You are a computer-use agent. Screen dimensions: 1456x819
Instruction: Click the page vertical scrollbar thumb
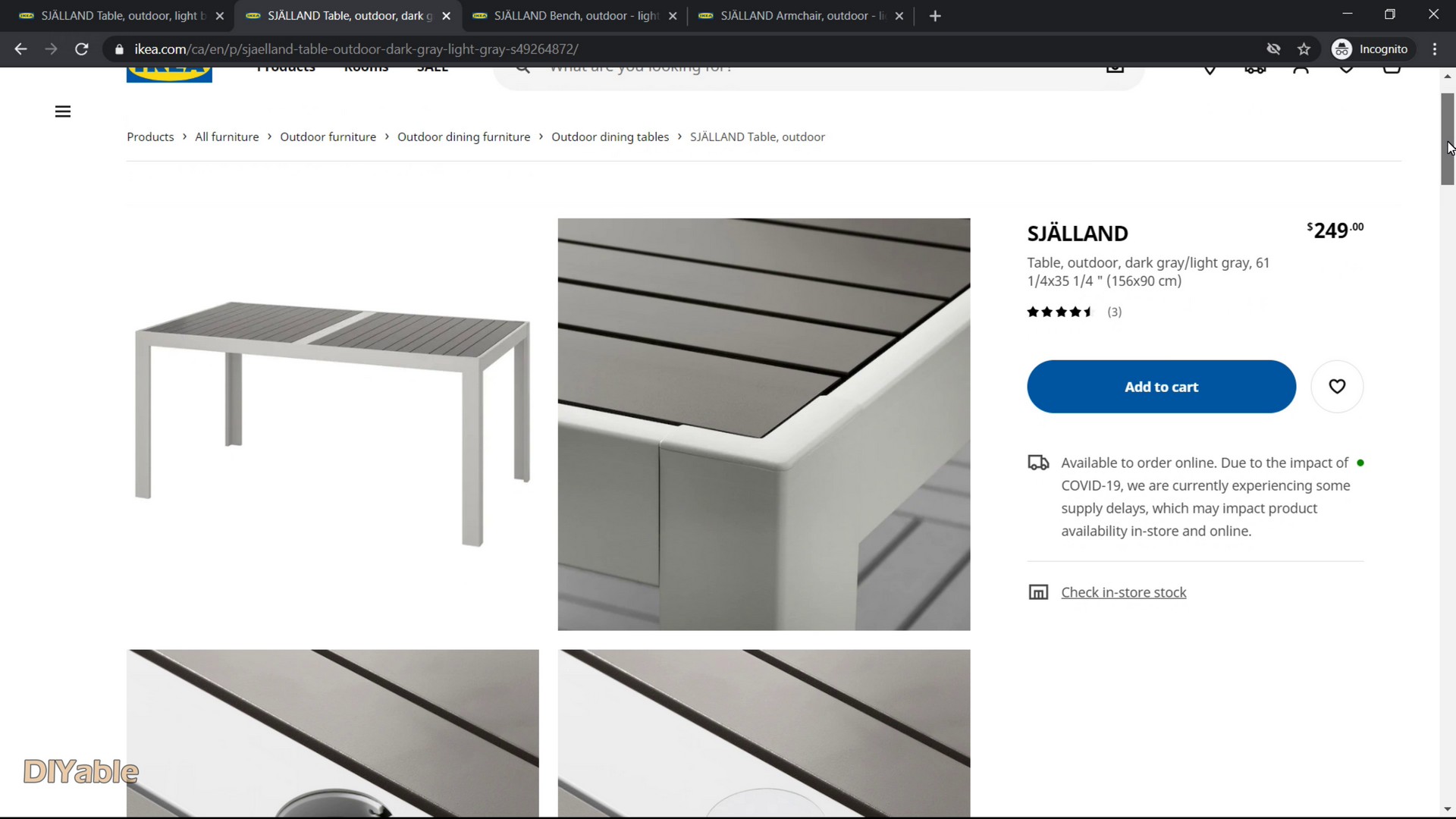click(x=1447, y=139)
